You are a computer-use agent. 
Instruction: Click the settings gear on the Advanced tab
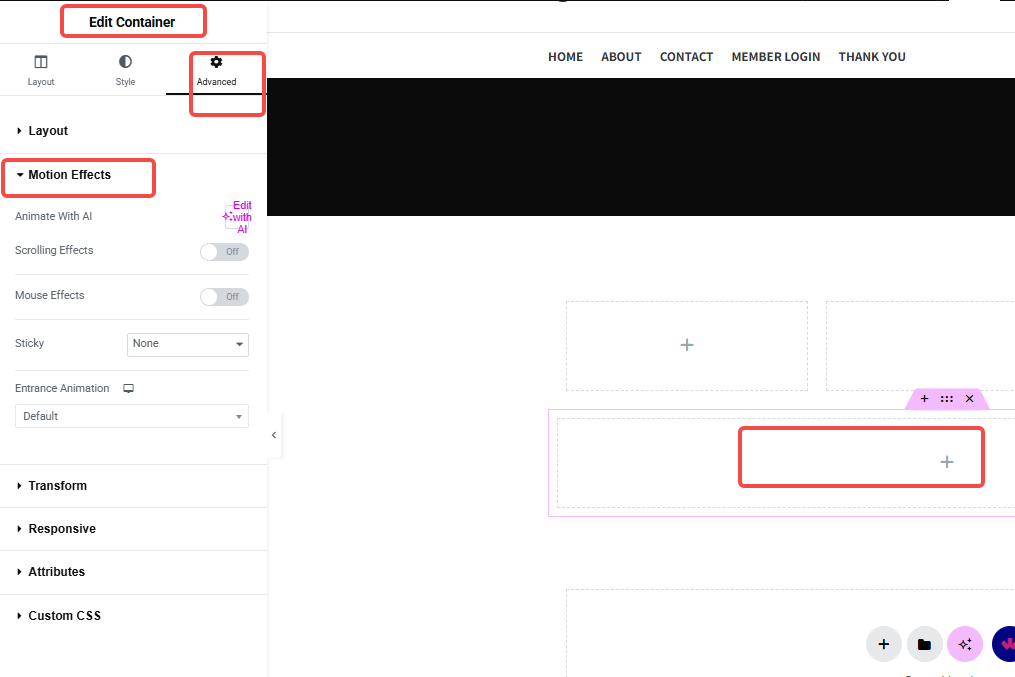click(x=216, y=62)
